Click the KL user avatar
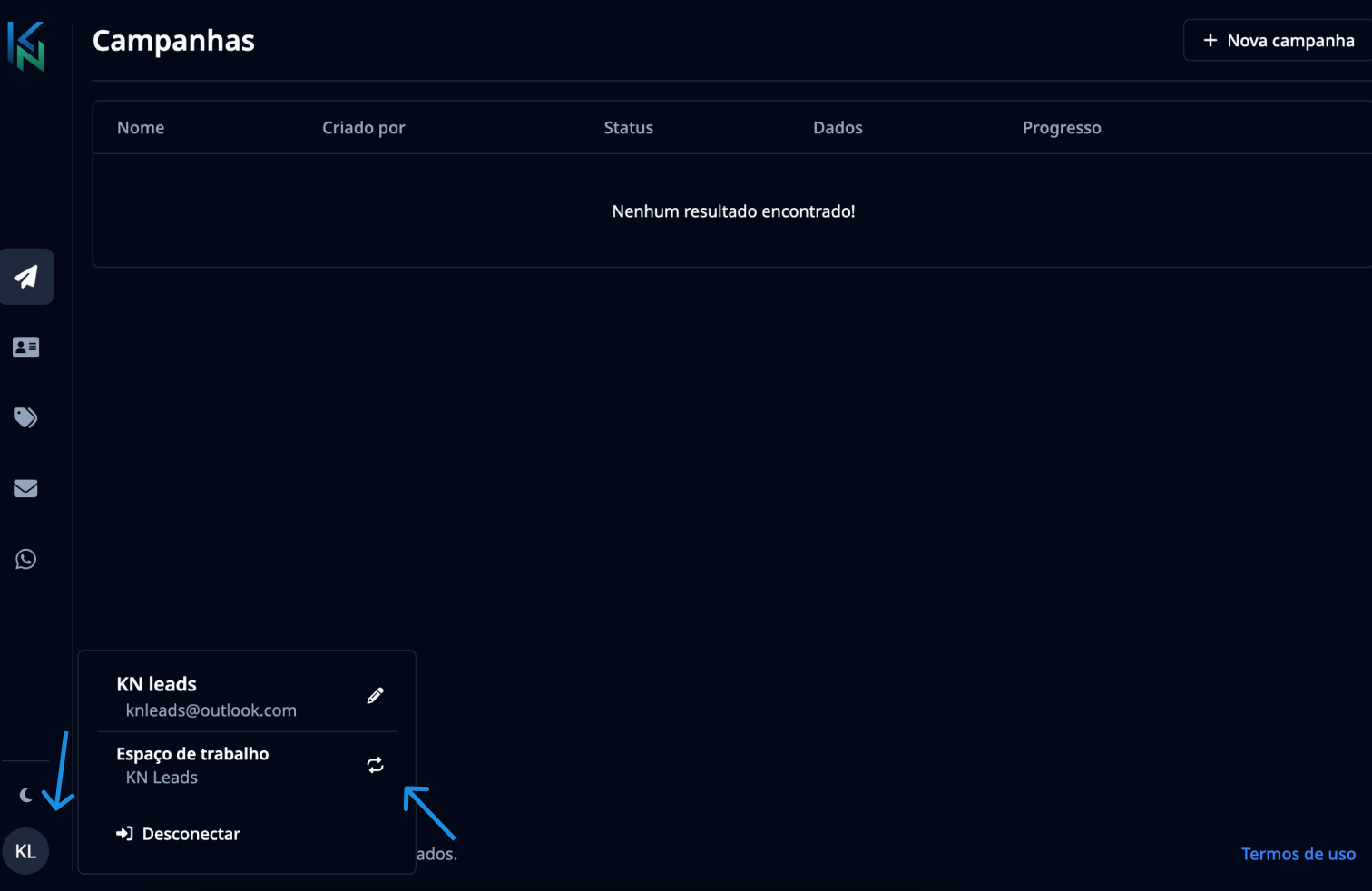 coord(25,851)
